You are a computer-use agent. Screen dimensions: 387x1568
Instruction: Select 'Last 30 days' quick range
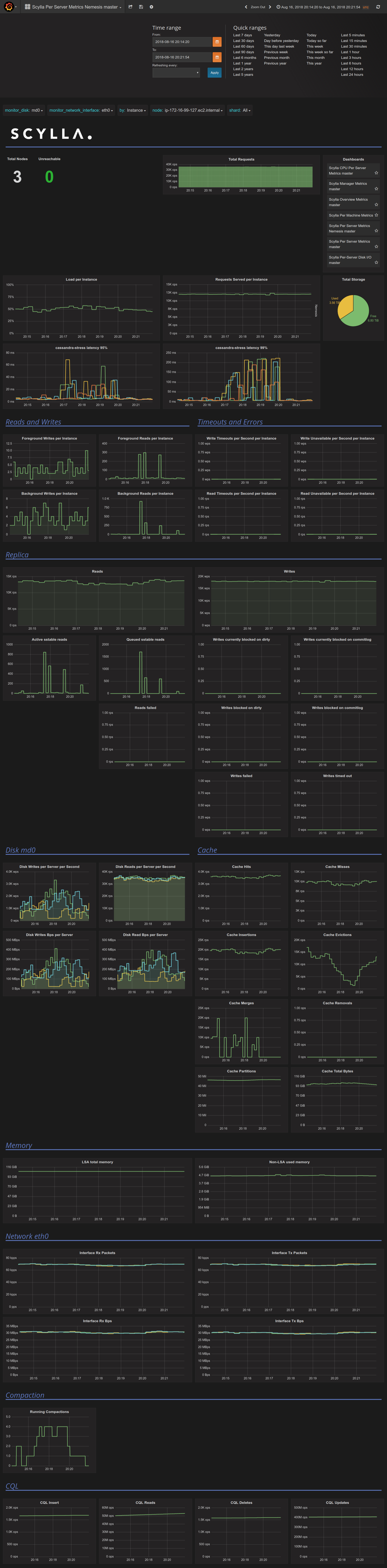click(243, 41)
